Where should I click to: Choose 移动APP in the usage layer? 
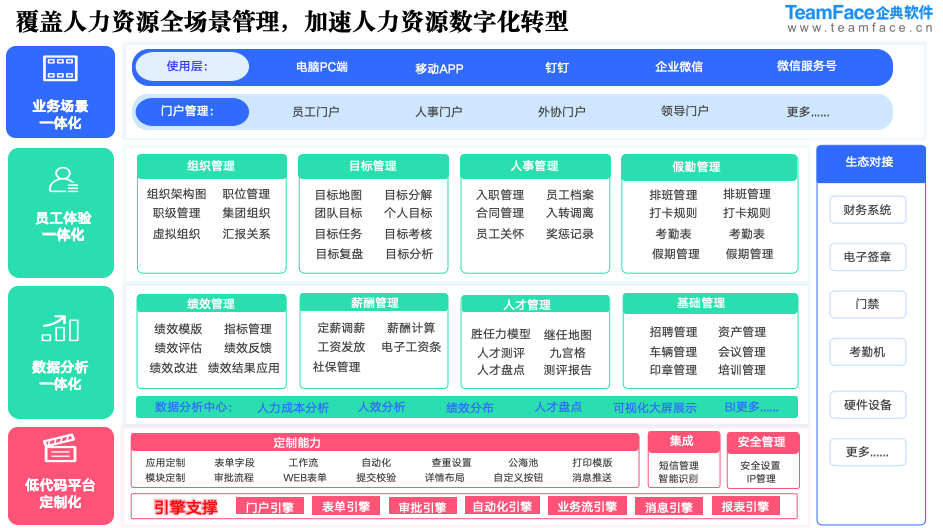439,69
